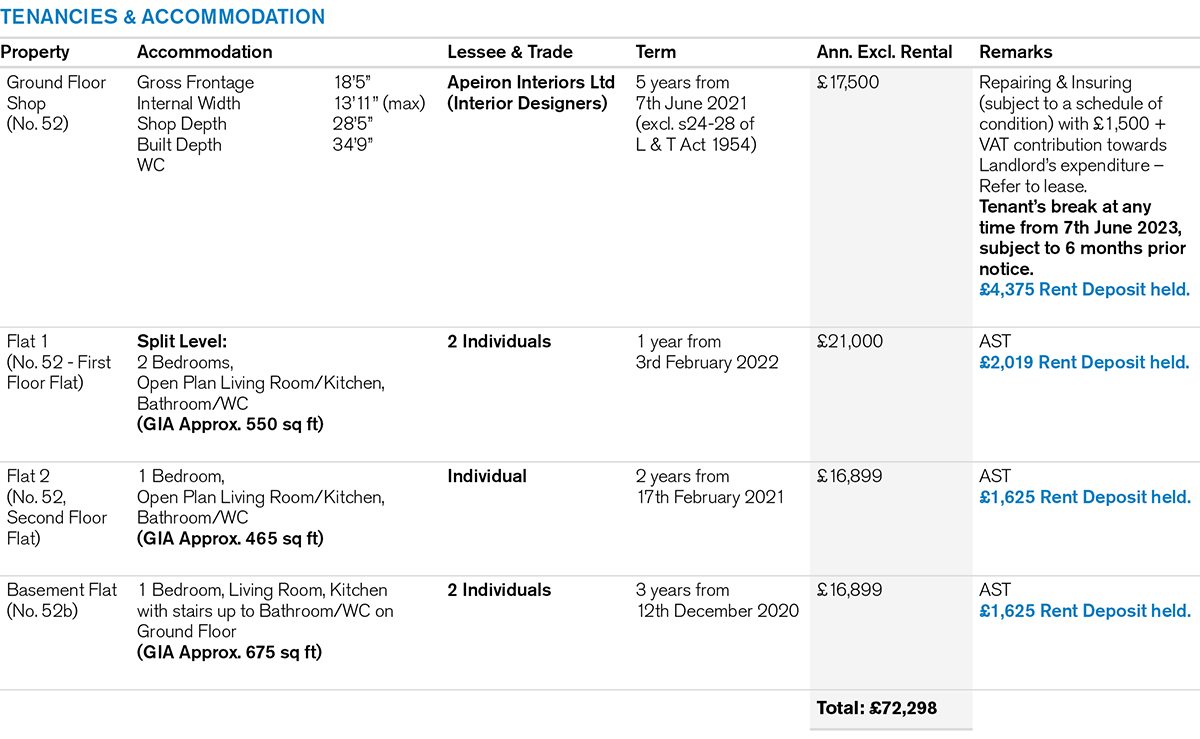The height and width of the screenshot is (739, 1200).
Task: Select the Basement Flat property cell
Action: pyautogui.click(x=62, y=600)
